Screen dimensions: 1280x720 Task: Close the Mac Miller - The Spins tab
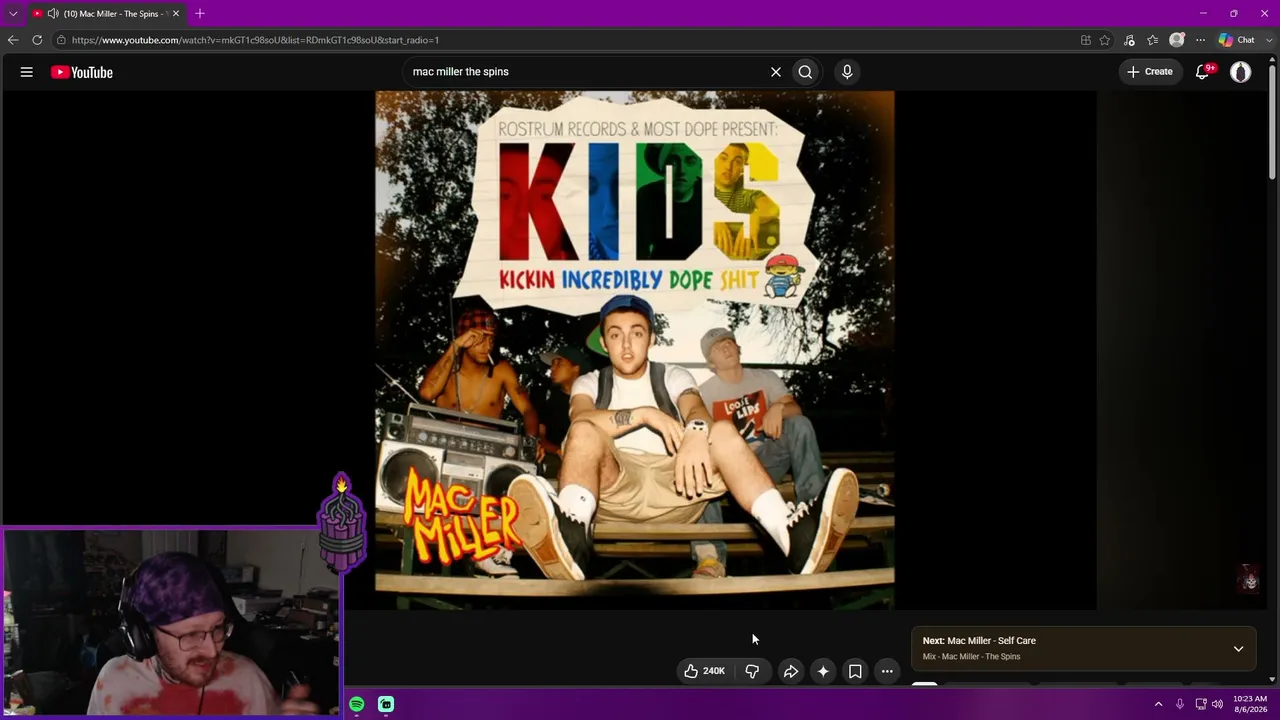176,14
